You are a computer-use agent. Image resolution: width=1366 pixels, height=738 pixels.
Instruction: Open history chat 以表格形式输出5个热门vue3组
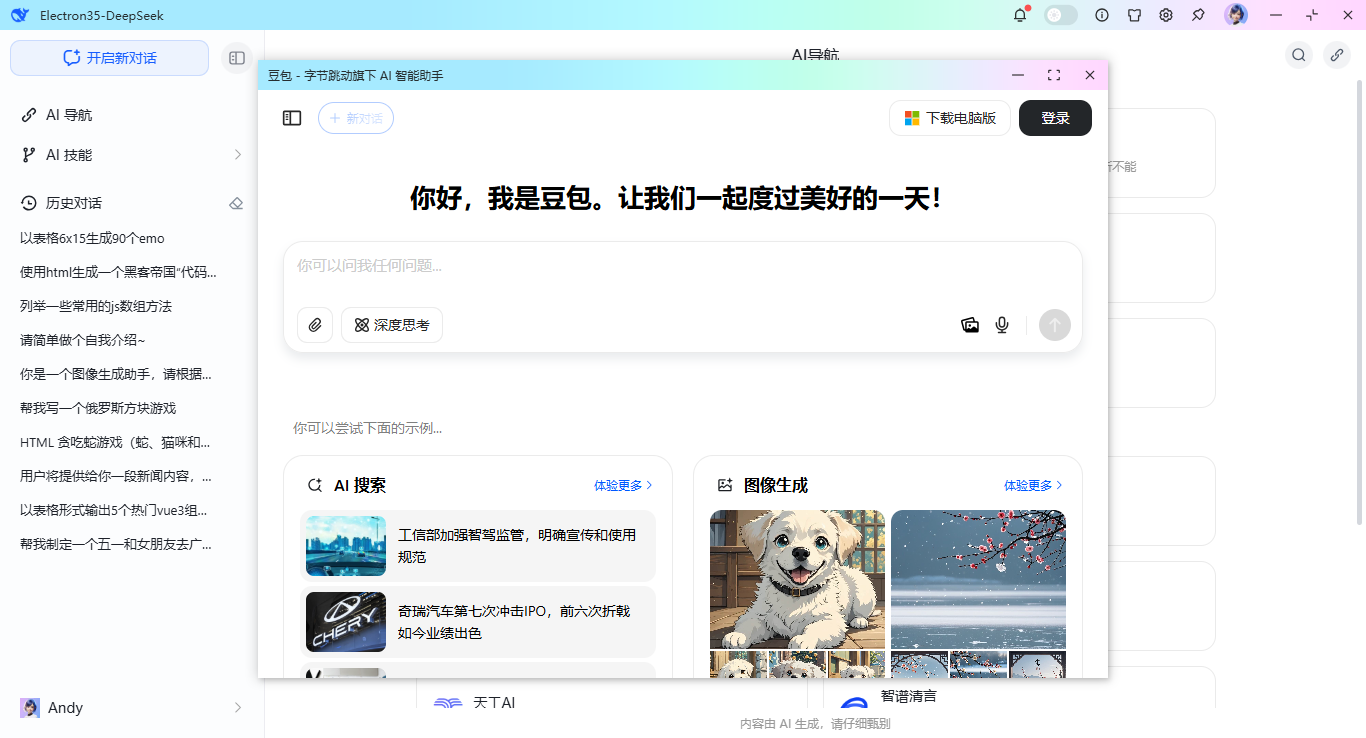pyautogui.click(x=114, y=510)
